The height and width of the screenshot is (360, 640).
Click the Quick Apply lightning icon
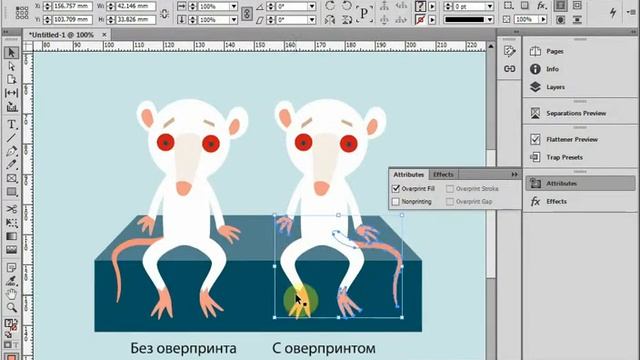(x=613, y=13)
